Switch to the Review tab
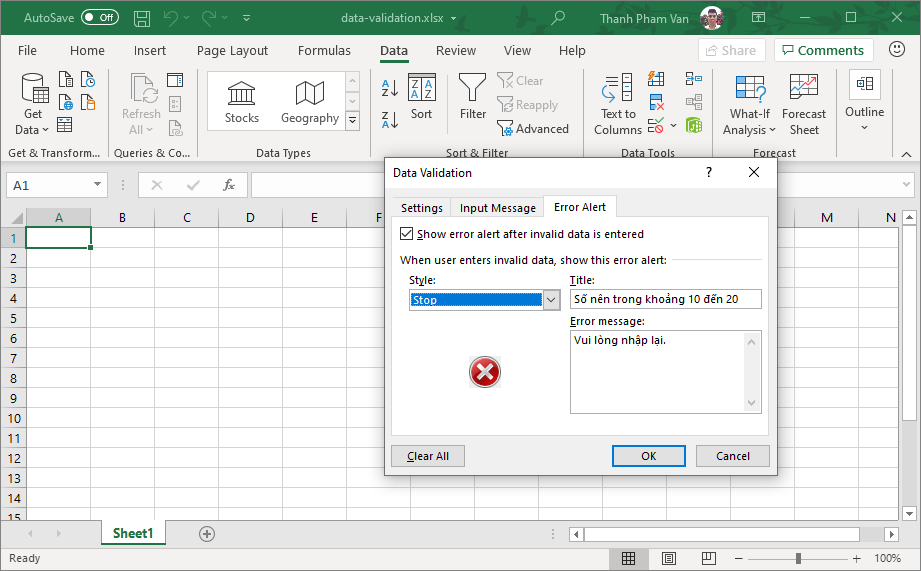The width and height of the screenshot is (921, 571). 456,51
